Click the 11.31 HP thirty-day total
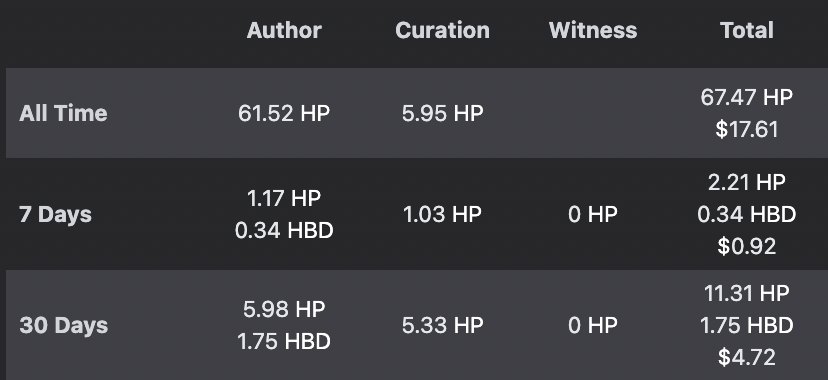 747,293
